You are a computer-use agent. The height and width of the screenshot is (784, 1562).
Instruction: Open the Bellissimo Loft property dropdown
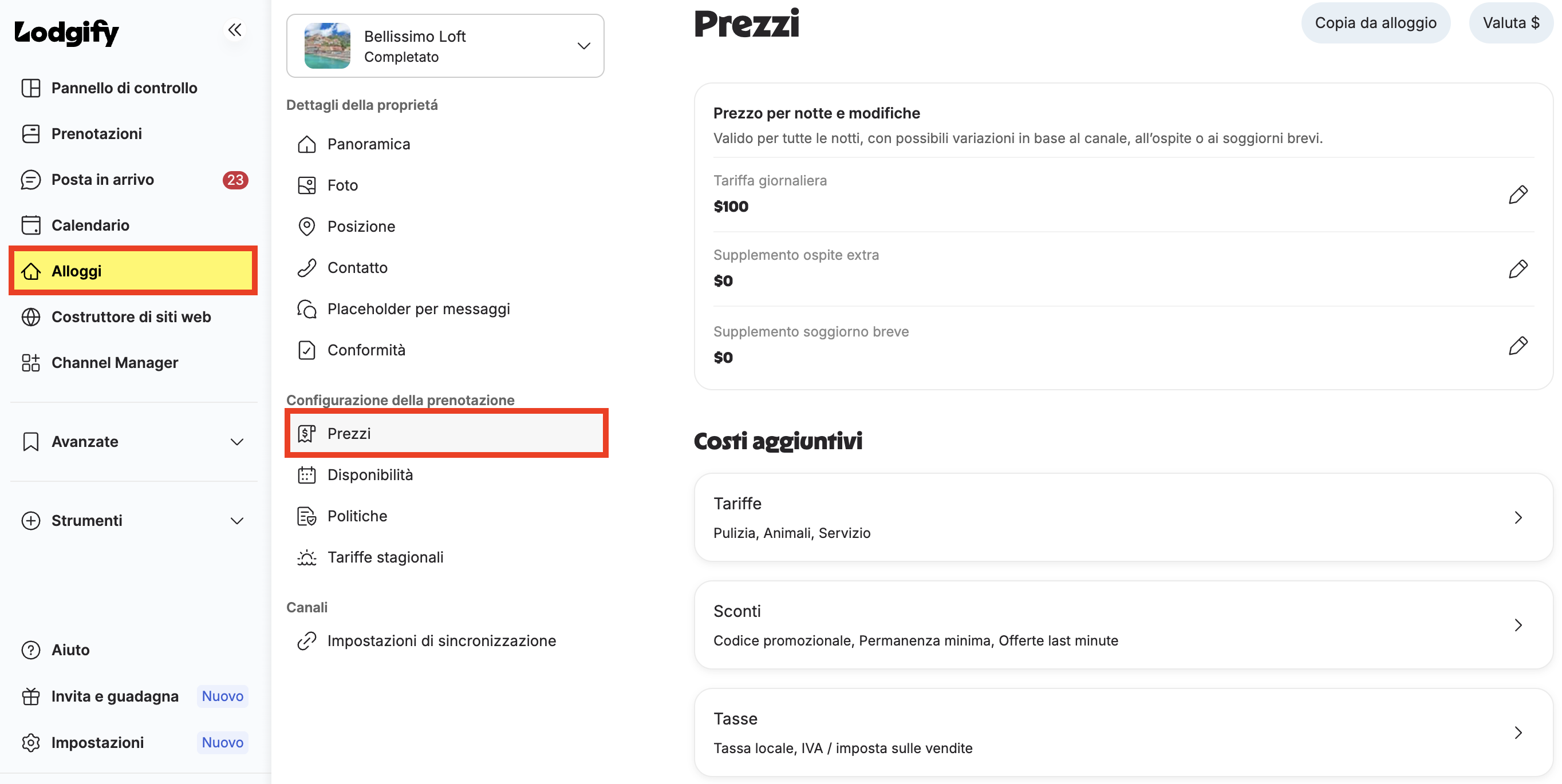click(x=445, y=46)
